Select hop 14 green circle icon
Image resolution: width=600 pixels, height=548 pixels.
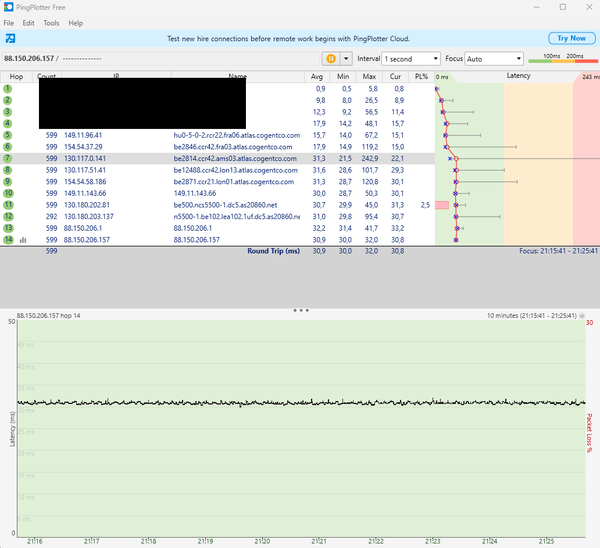[8, 240]
